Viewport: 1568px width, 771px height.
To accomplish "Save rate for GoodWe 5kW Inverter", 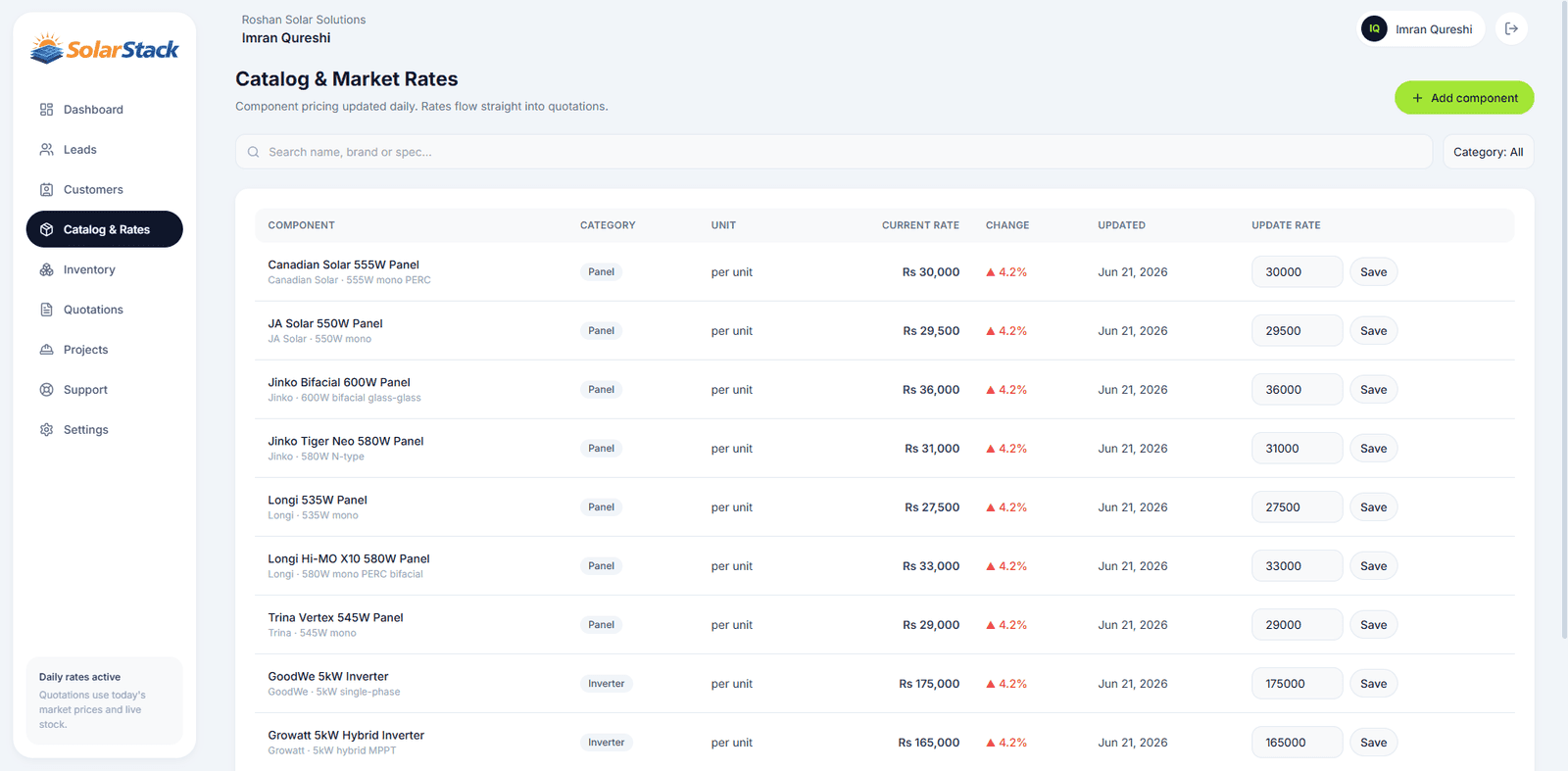I will 1373,684.
